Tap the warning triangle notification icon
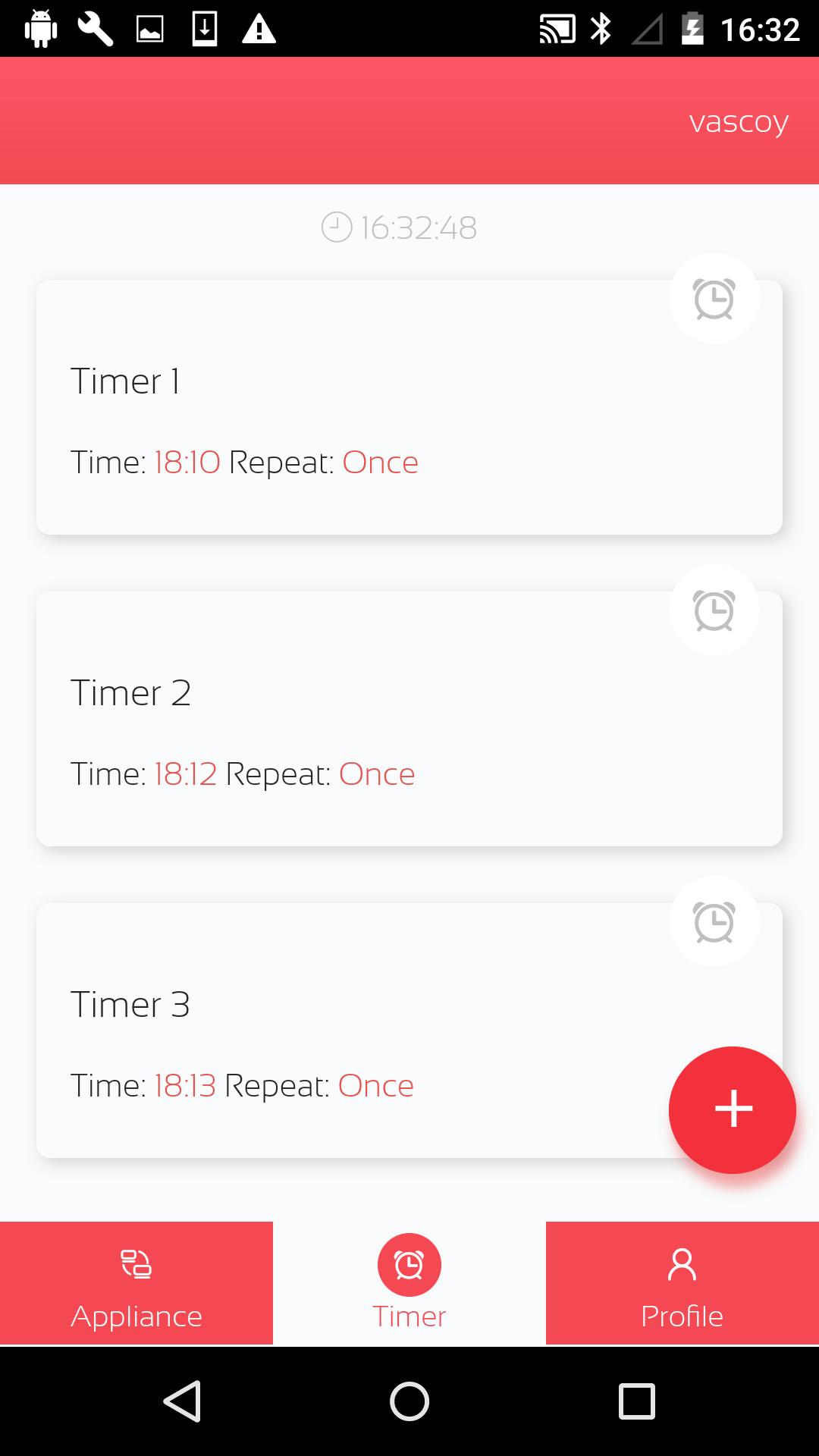819x1456 pixels. (259, 30)
